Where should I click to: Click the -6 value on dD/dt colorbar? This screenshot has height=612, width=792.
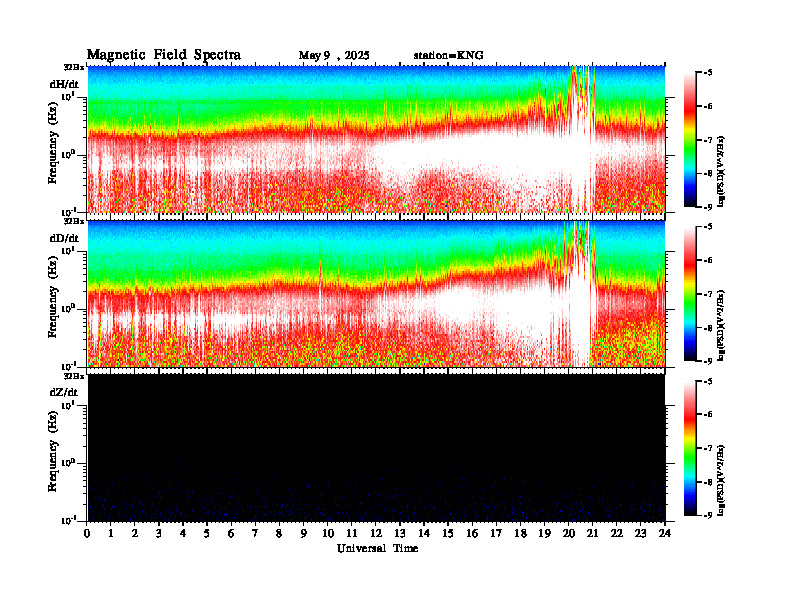pos(708,261)
